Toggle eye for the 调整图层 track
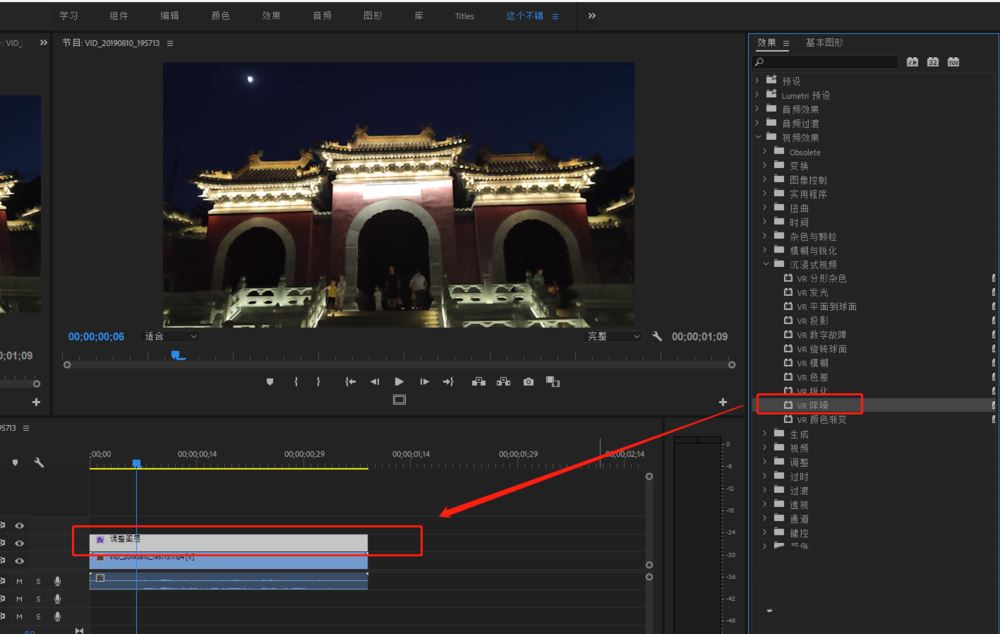1000x634 pixels. pyautogui.click(x=20, y=543)
